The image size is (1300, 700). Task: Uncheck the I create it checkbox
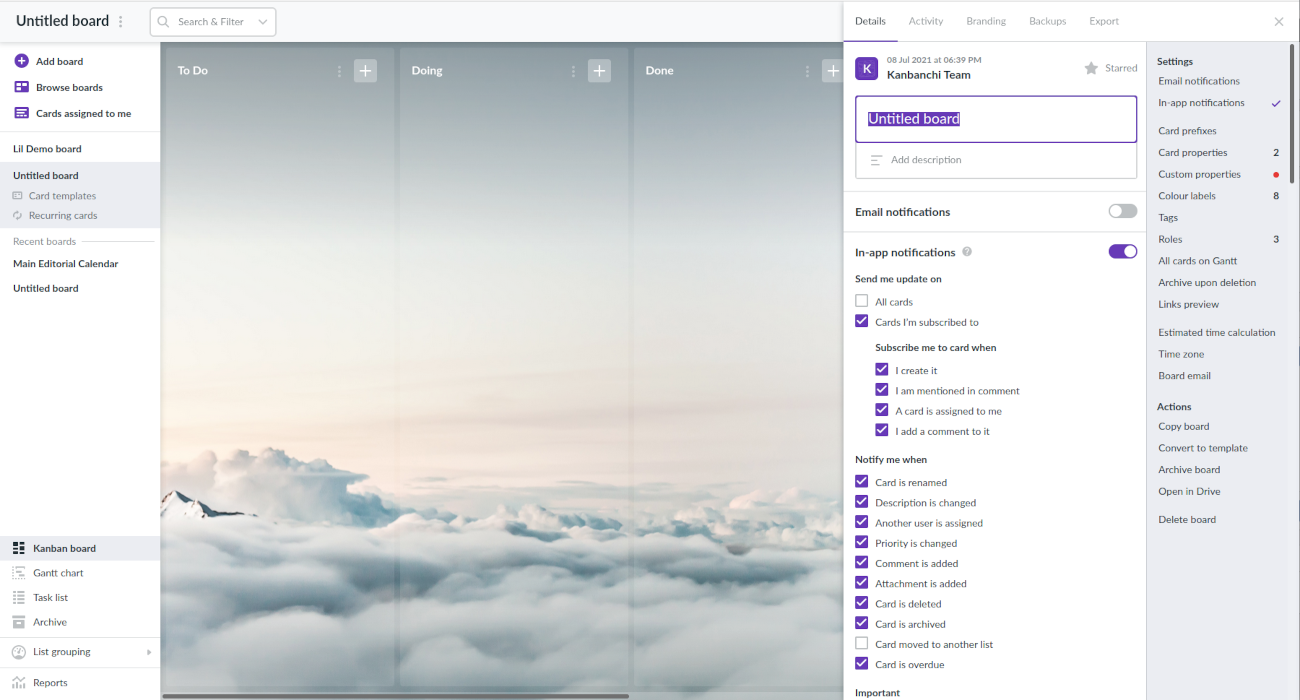pyautogui.click(x=882, y=369)
